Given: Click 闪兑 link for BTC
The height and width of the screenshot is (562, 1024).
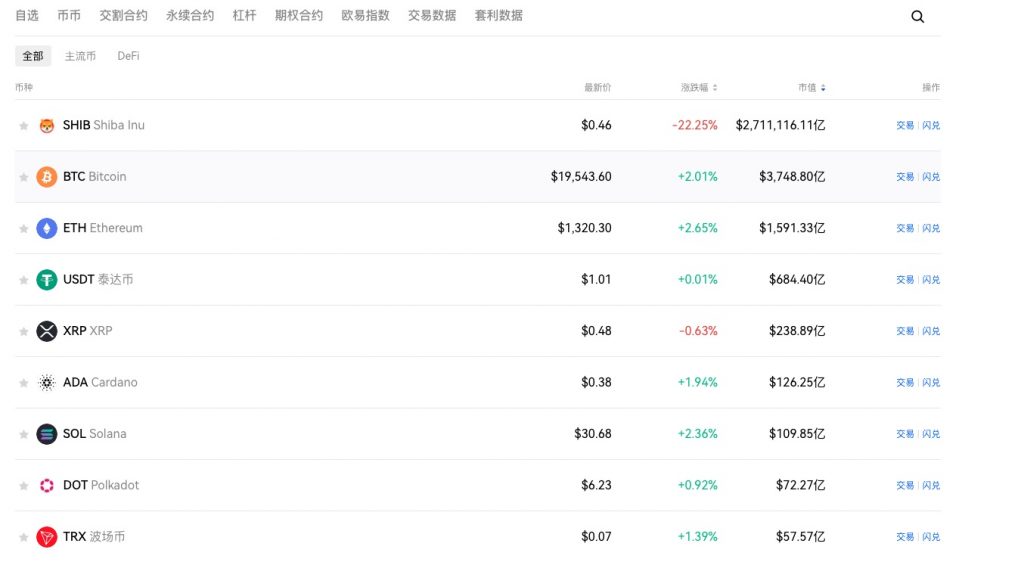Looking at the screenshot, I should click(x=931, y=177).
